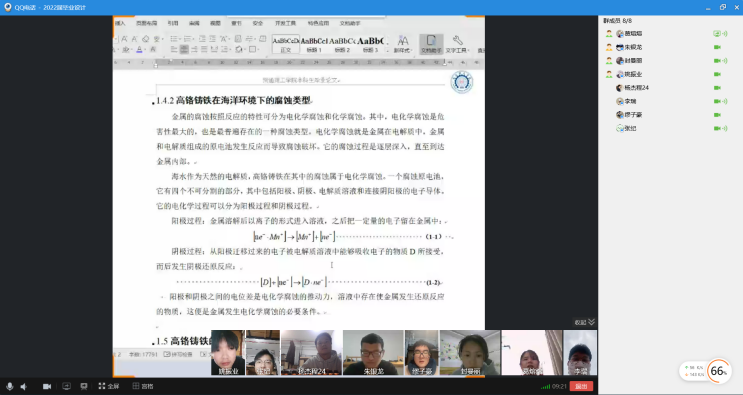Click the heading 1.4.2 高铬铸铁在海洋环境下的腐蚀类型
The width and height of the screenshot is (743, 395).
click(x=234, y=100)
